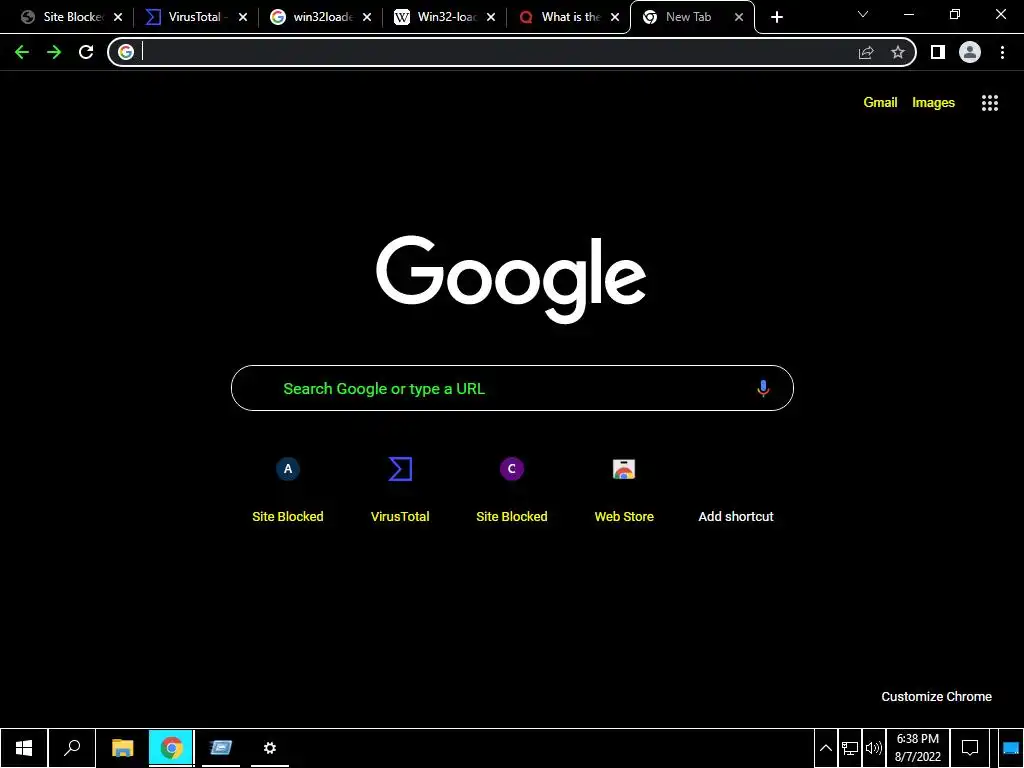1024x768 pixels.
Task: Close the Win32-loader Wikipedia tab
Action: (491, 18)
